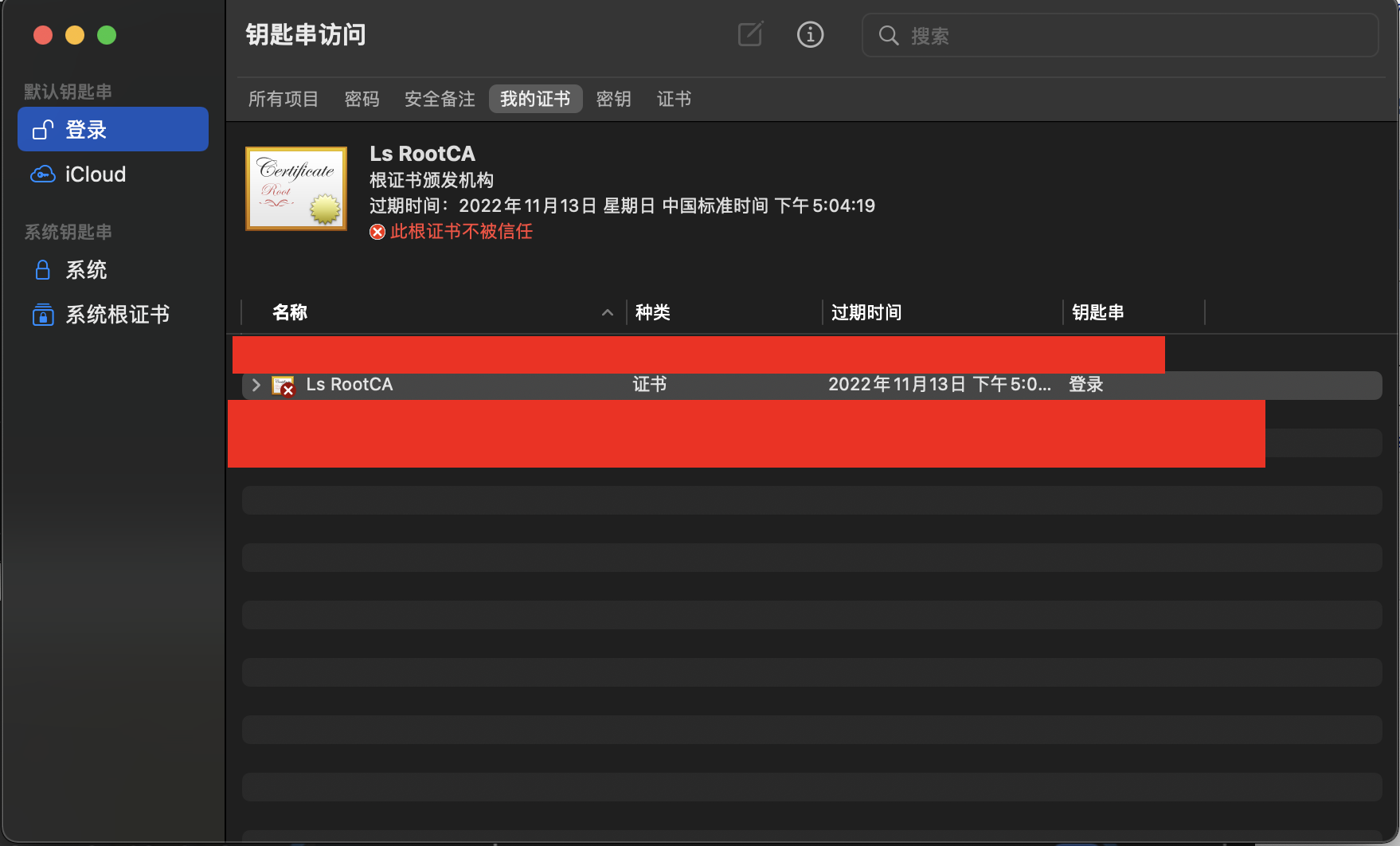Switch to the 密码 tab
This screenshot has height=846, width=1400.
362,99
